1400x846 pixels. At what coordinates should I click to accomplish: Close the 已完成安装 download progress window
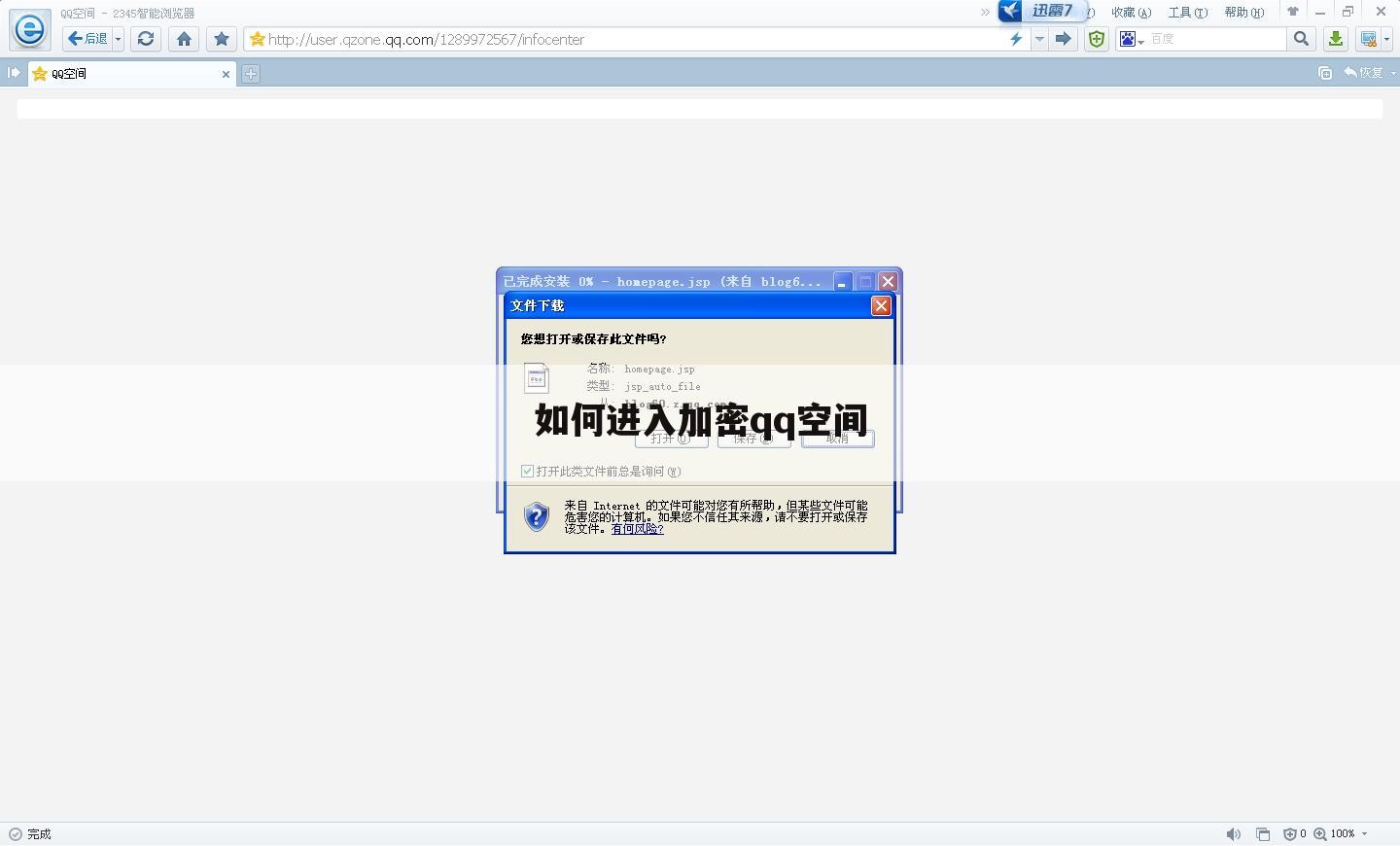[888, 282]
